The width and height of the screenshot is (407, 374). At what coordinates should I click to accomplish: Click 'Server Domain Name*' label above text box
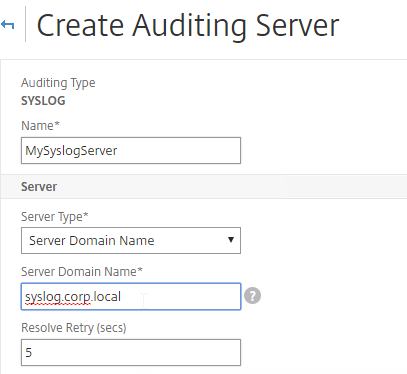coord(82,271)
